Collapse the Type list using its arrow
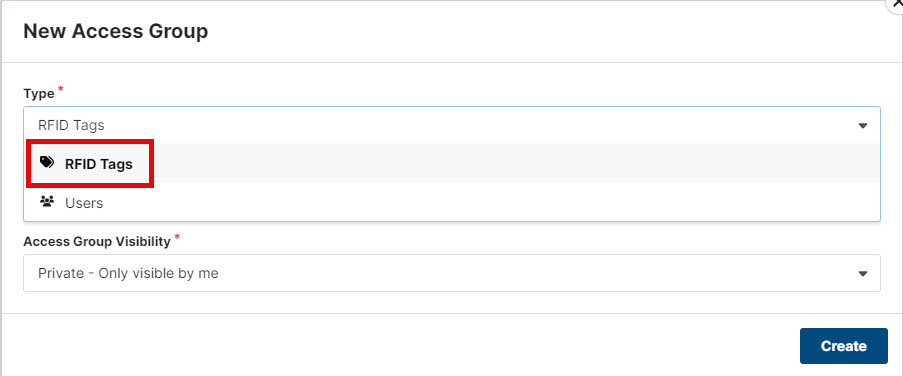 [862, 126]
